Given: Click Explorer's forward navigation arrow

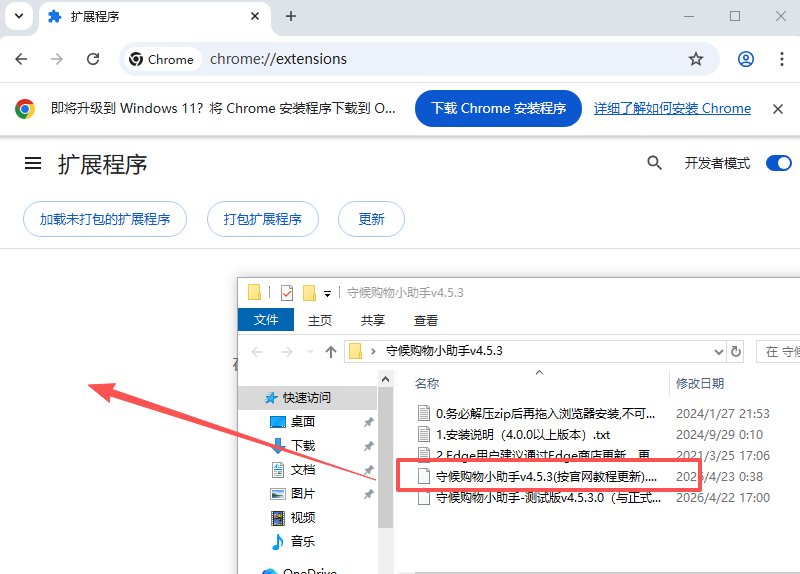Looking at the screenshot, I should [287, 352].
